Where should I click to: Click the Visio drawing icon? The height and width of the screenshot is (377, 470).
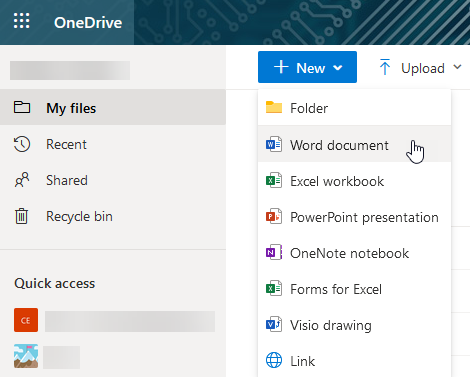tap(274, 324)
